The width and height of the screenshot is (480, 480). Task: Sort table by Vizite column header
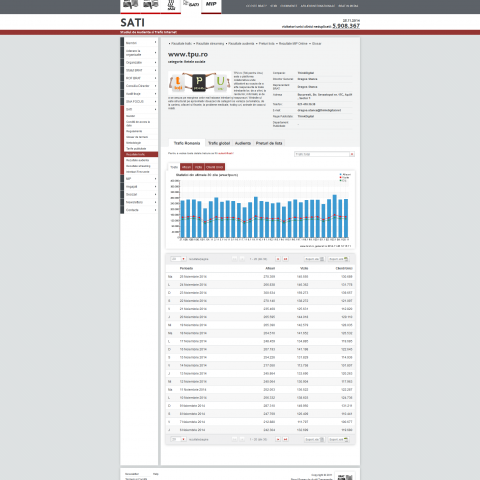point(304,268)
